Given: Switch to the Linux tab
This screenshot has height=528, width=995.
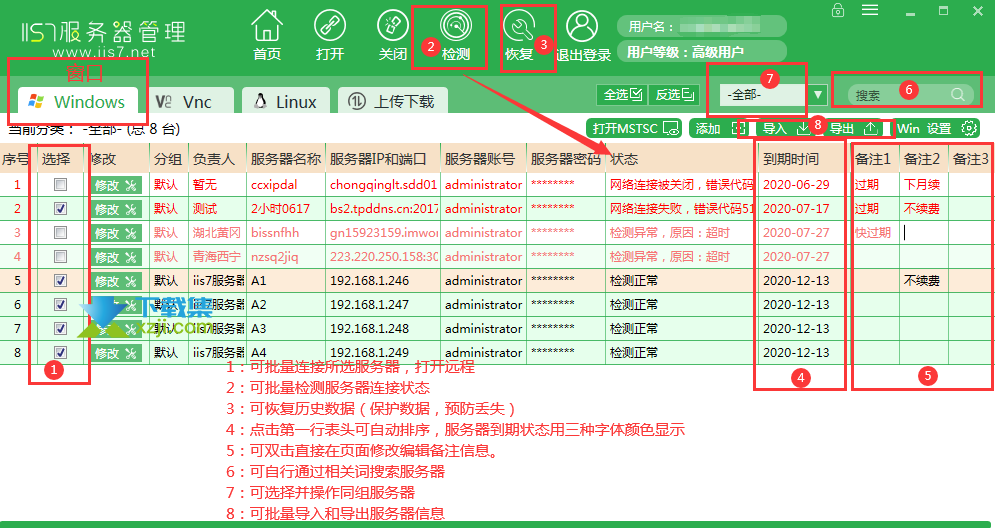Looking at the screenshot, I should pyautogui.click(x=286, y=102).
